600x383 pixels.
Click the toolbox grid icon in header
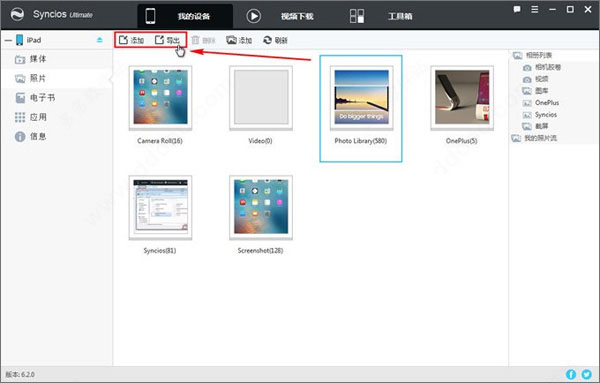click(357, 16)
